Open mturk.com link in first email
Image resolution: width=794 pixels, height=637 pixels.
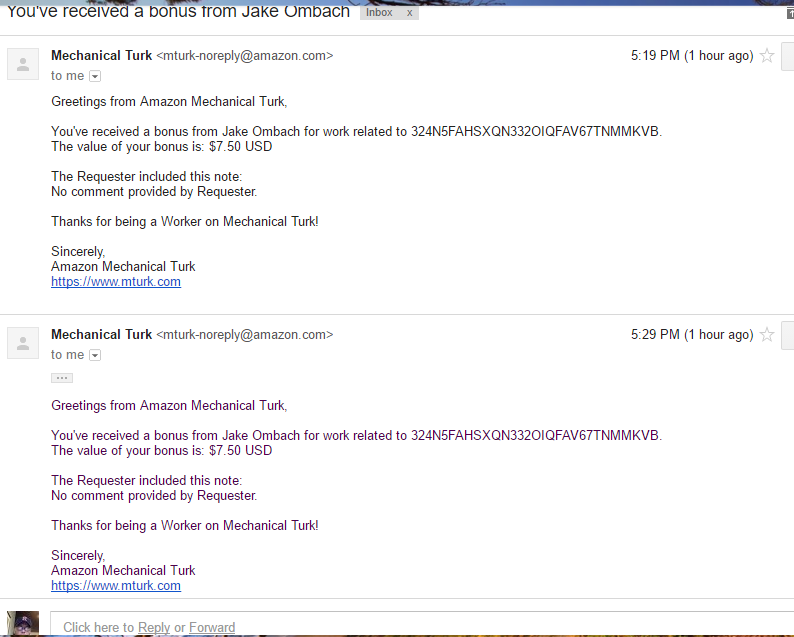tap(116, 282)
